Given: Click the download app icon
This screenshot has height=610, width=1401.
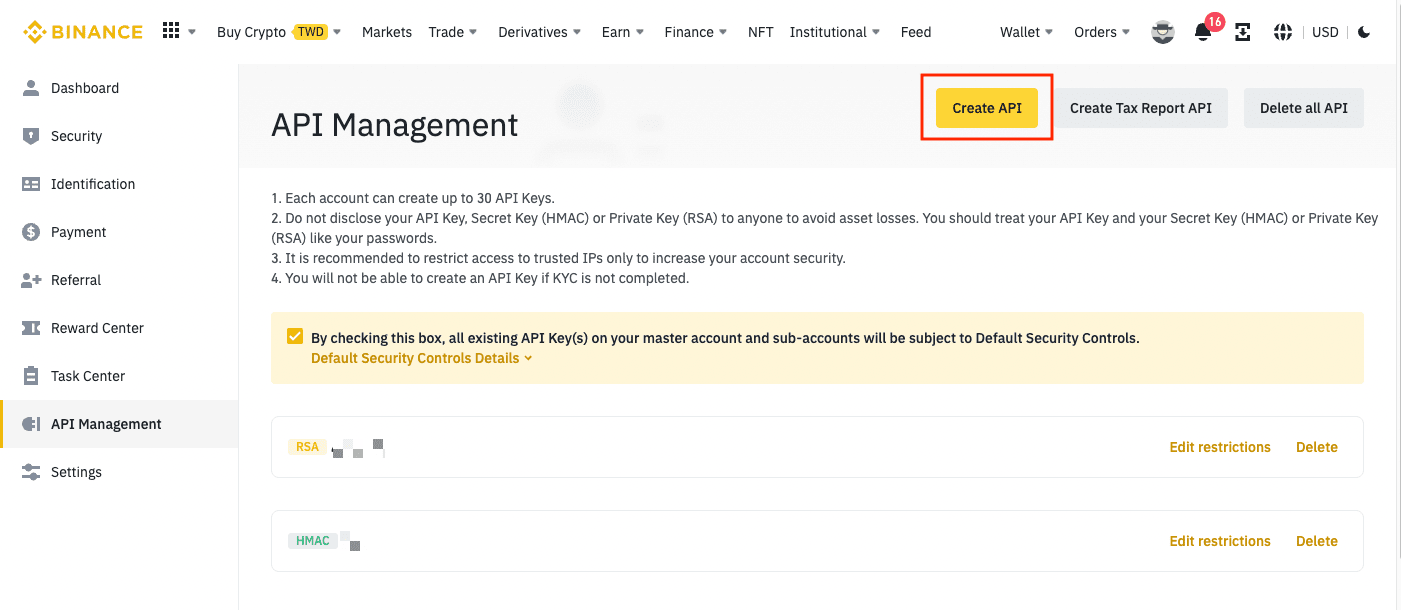Looking at the screenshot, I should (x=1243, y=32).
